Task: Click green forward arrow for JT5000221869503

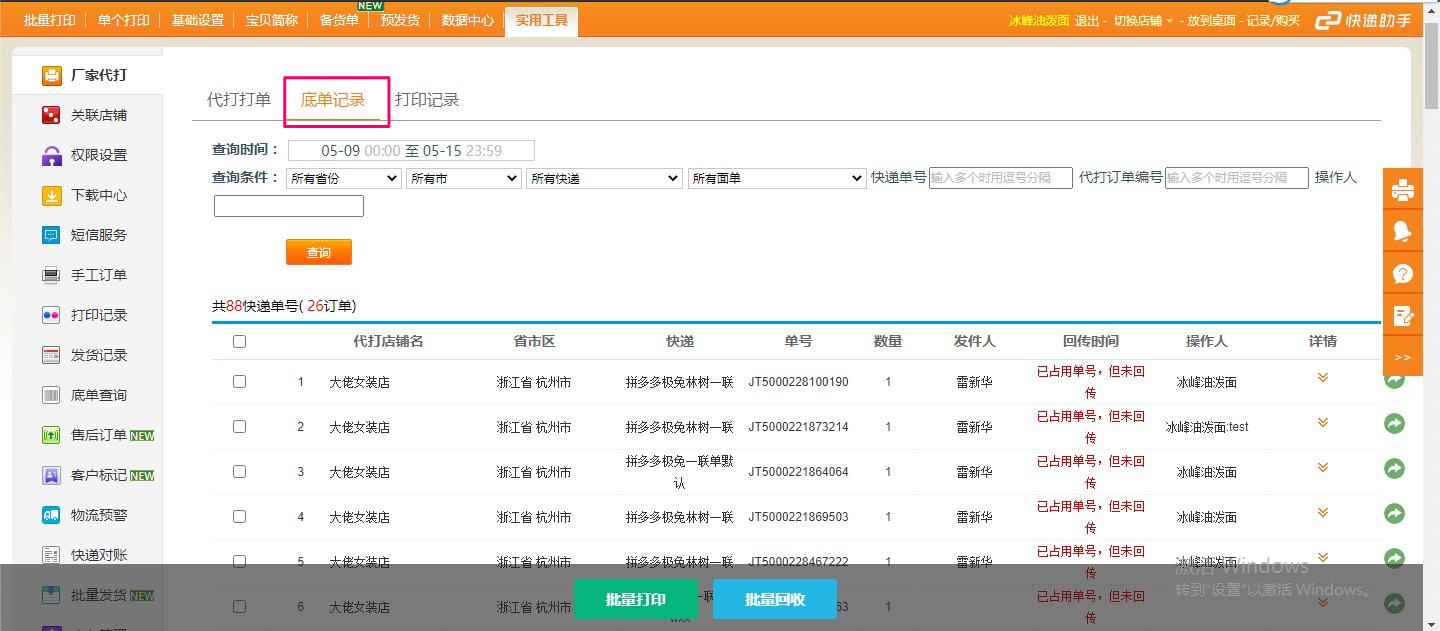Action: 1394,514
